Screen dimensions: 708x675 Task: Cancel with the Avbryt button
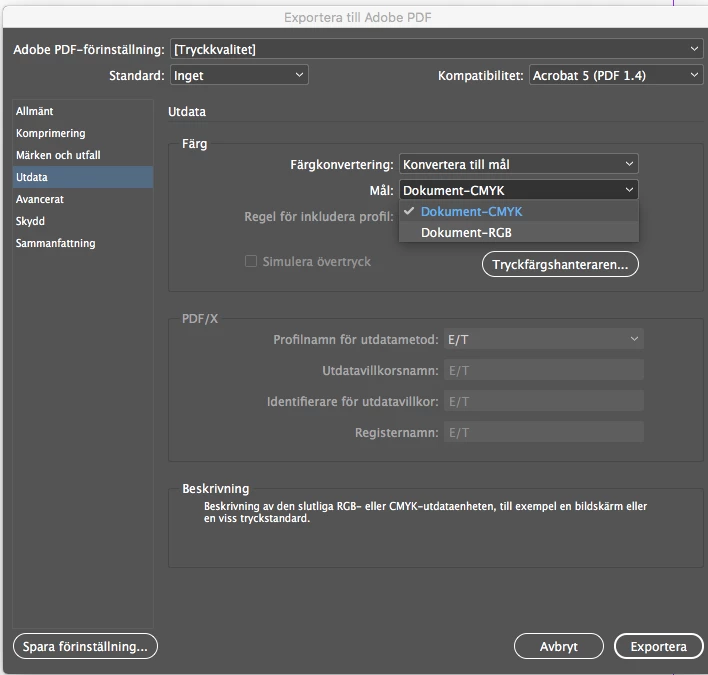point(559,646)
